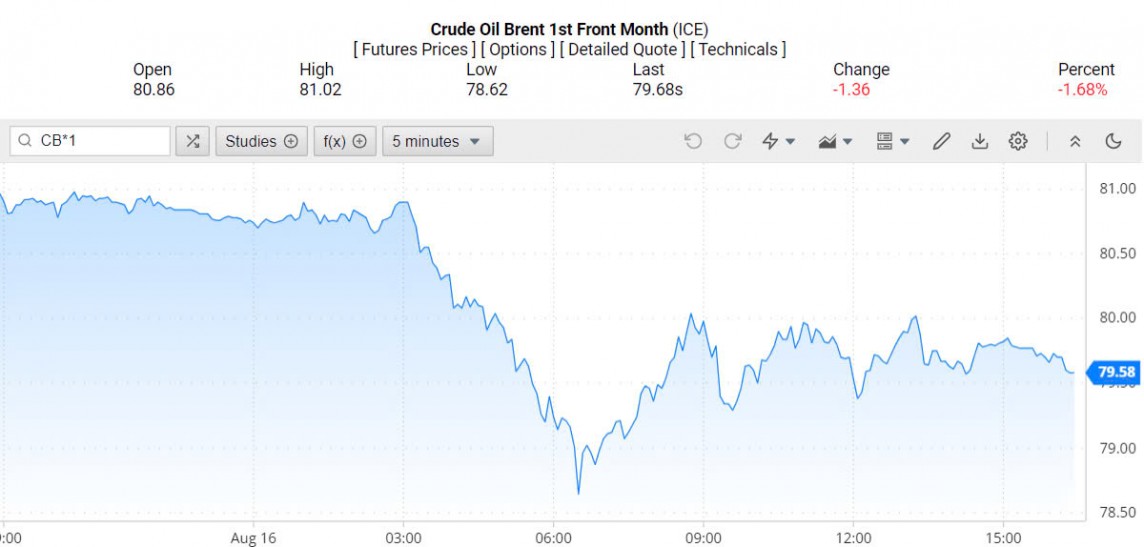Expand the chart layout template dropdown
Screen dimensions: 1144x547
pos(892,141)
